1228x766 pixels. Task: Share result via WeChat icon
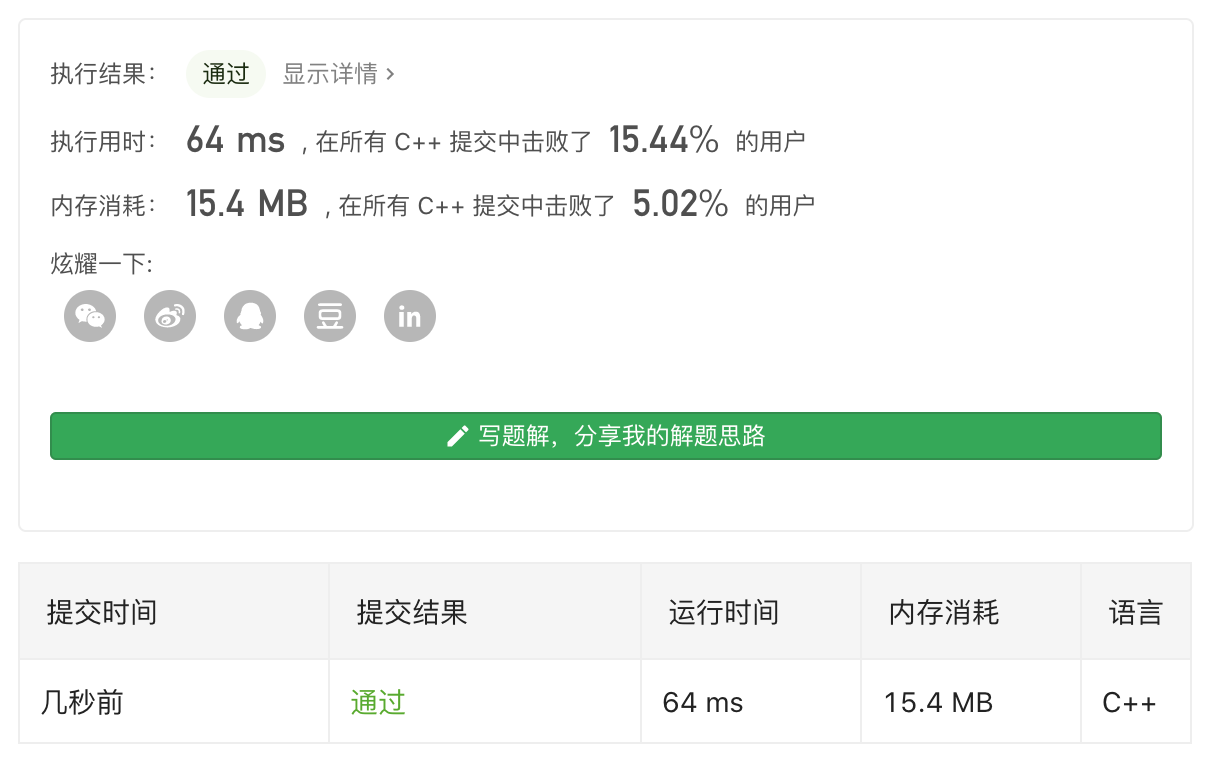coord(90,316)
